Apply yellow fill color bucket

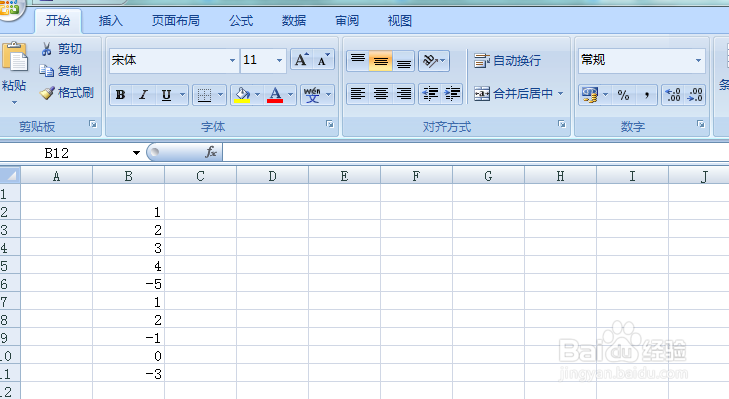pyautogui.click(x=242, y=95)
